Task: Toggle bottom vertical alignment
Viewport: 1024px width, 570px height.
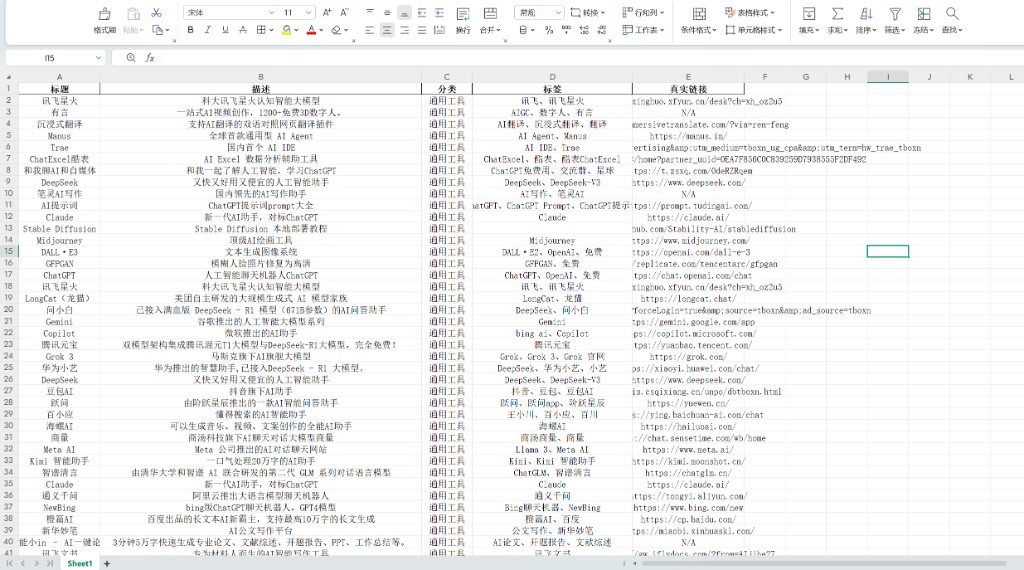Action: click(405, 12)
